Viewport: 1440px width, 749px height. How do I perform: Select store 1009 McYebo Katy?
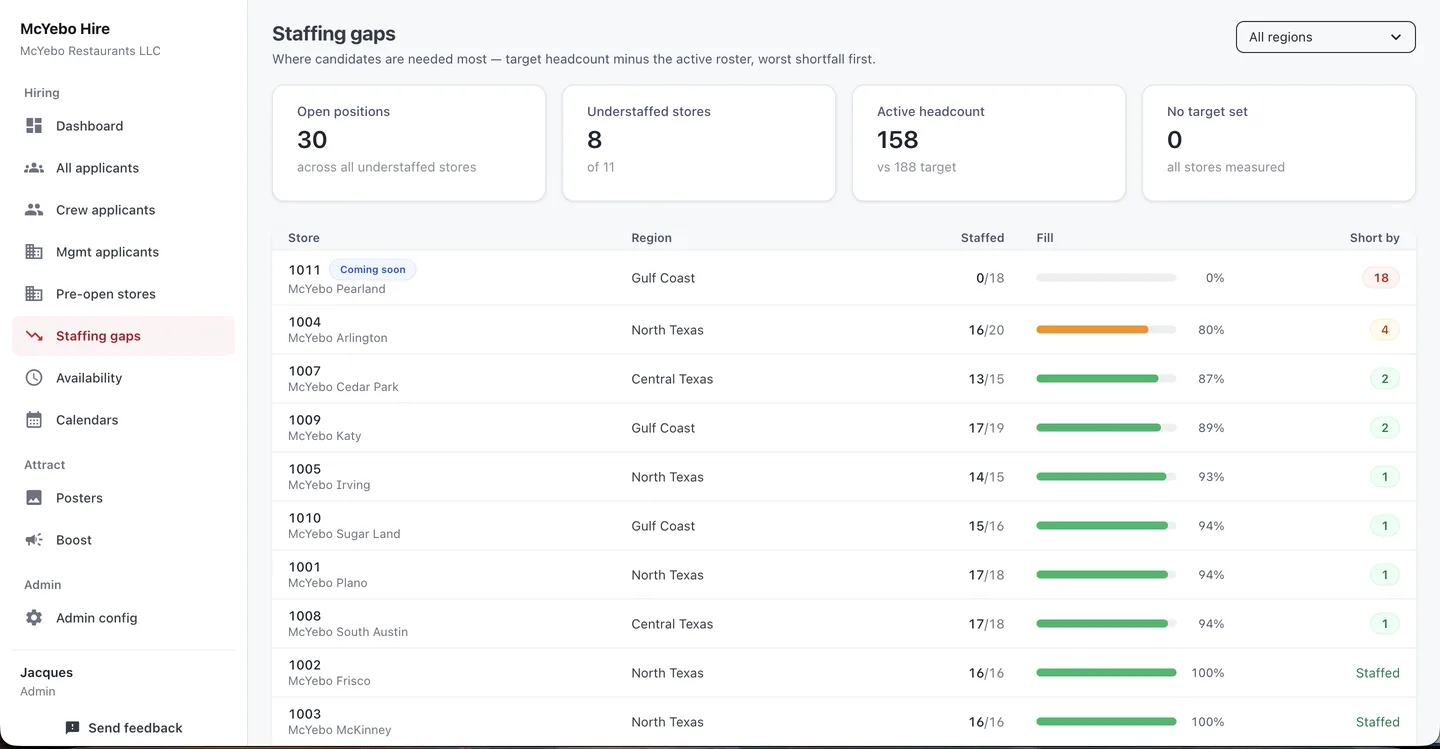point(844,428)
